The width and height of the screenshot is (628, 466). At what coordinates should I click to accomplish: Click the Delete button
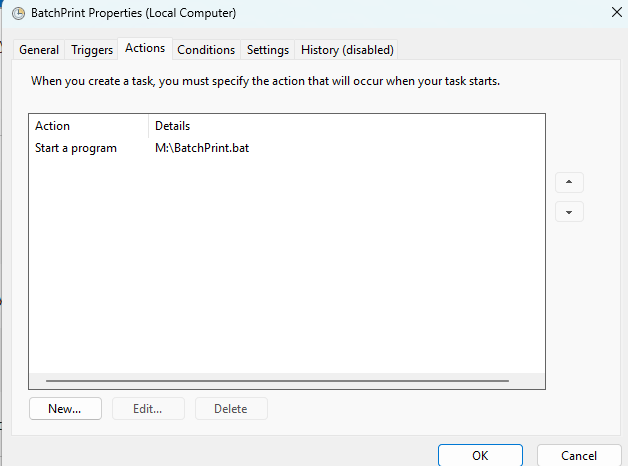click(x=231, y=408)
